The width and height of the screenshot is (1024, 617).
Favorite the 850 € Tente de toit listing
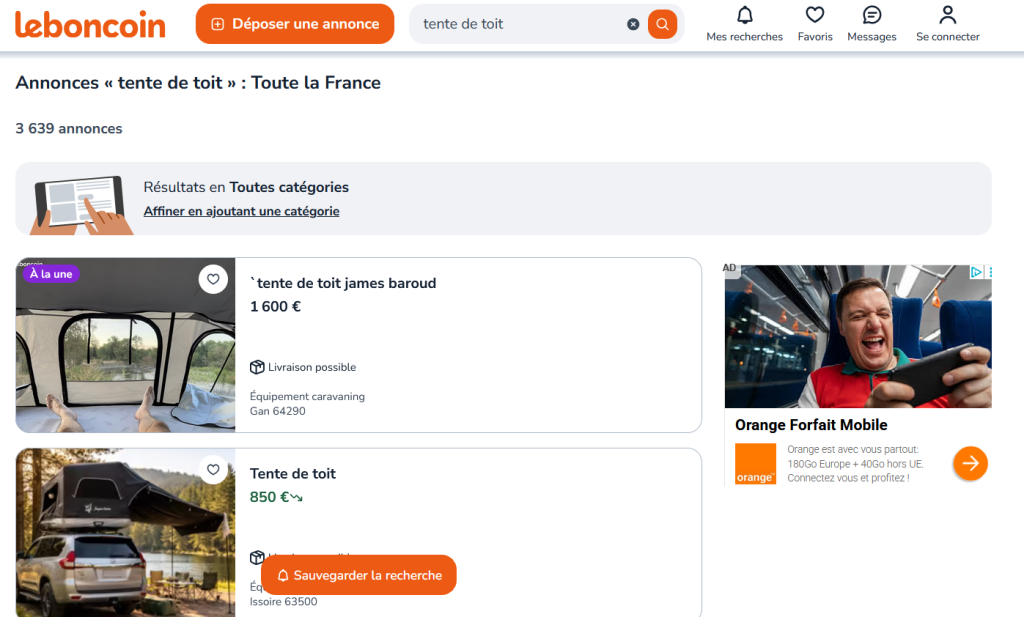213,469
